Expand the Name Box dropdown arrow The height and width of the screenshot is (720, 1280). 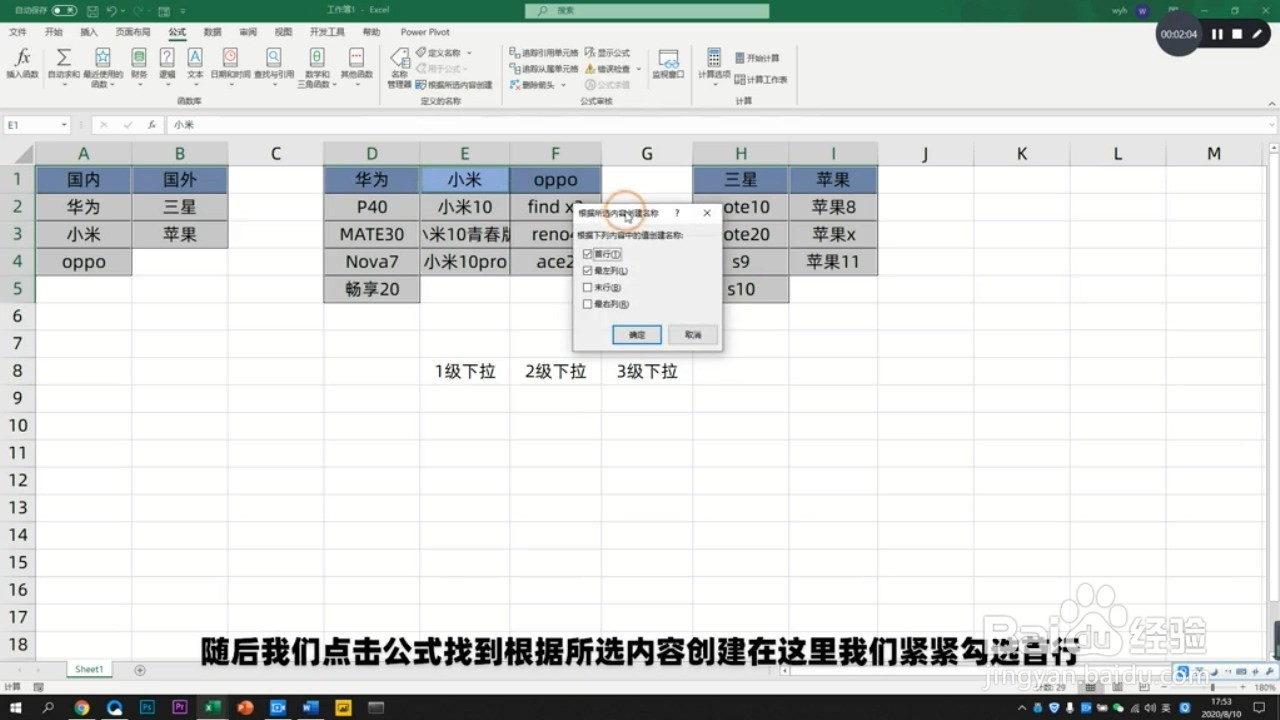64,125
